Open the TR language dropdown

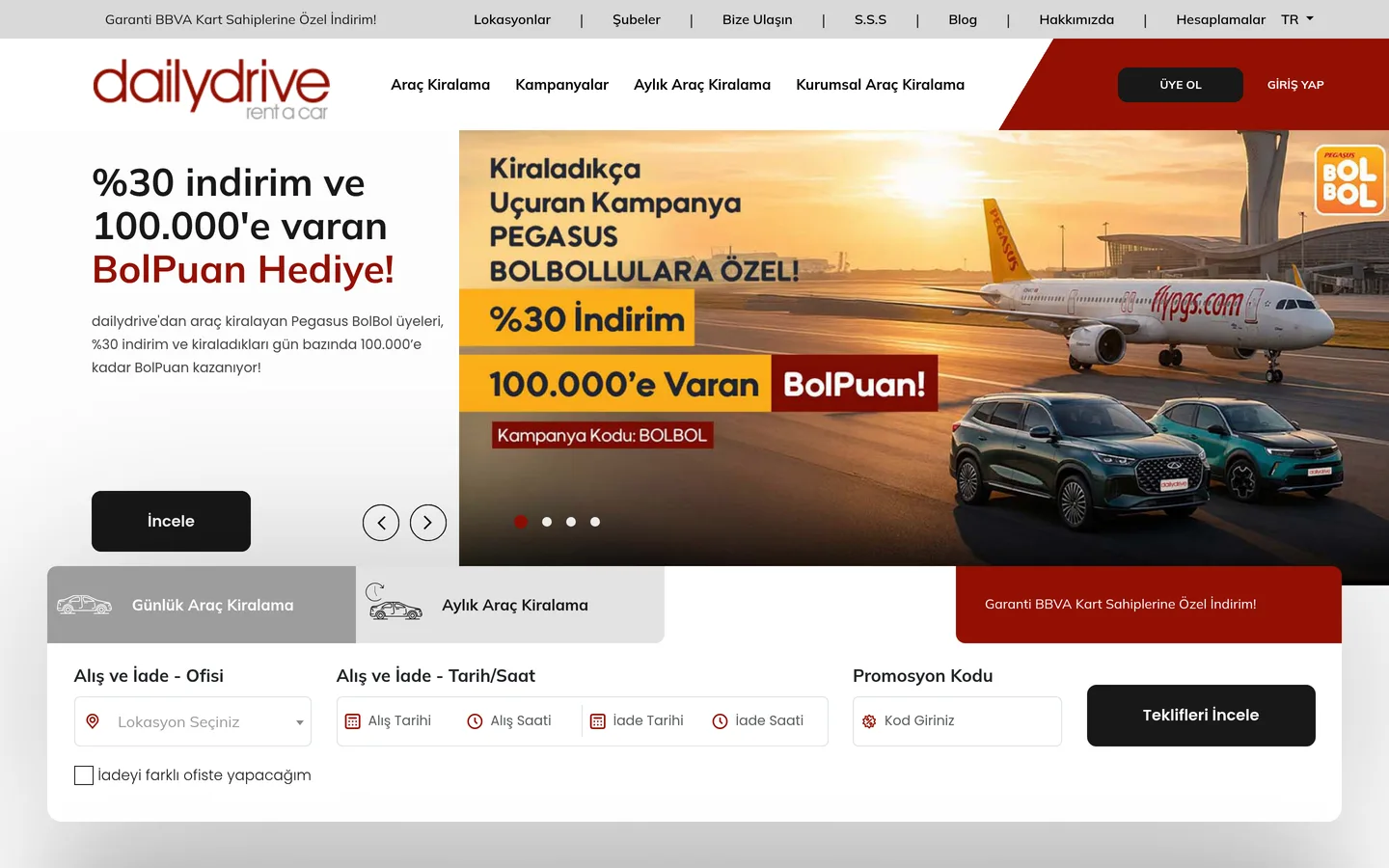tap(1297, 19)
